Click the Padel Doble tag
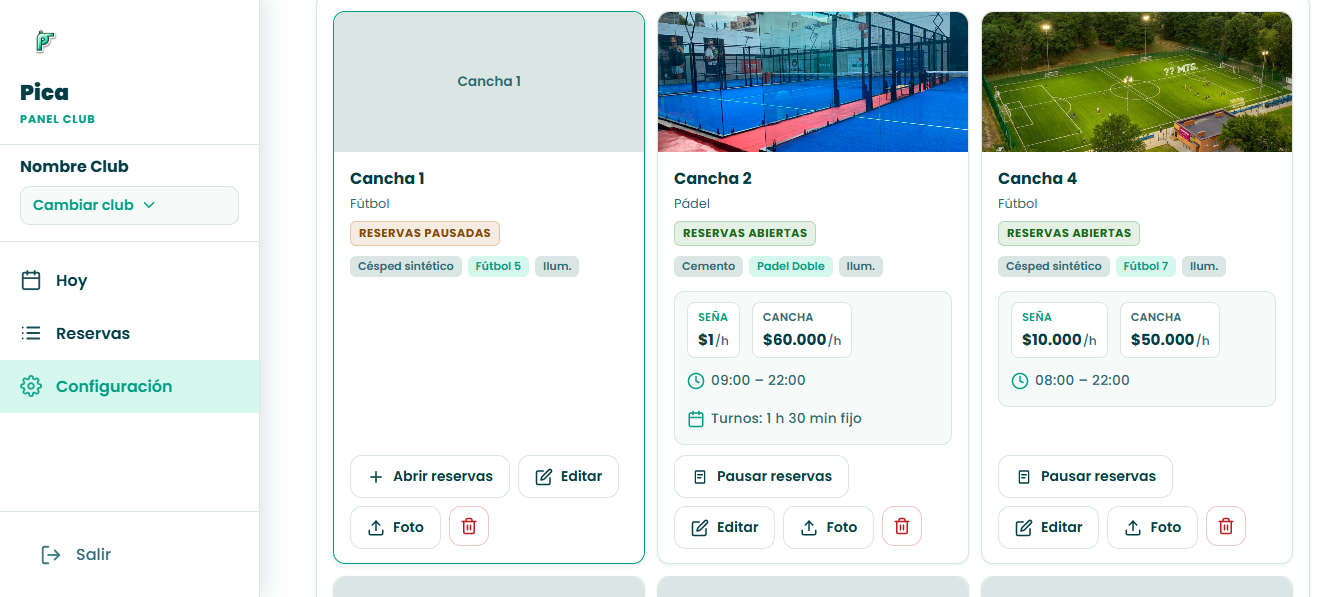 [x=791, y=267]
